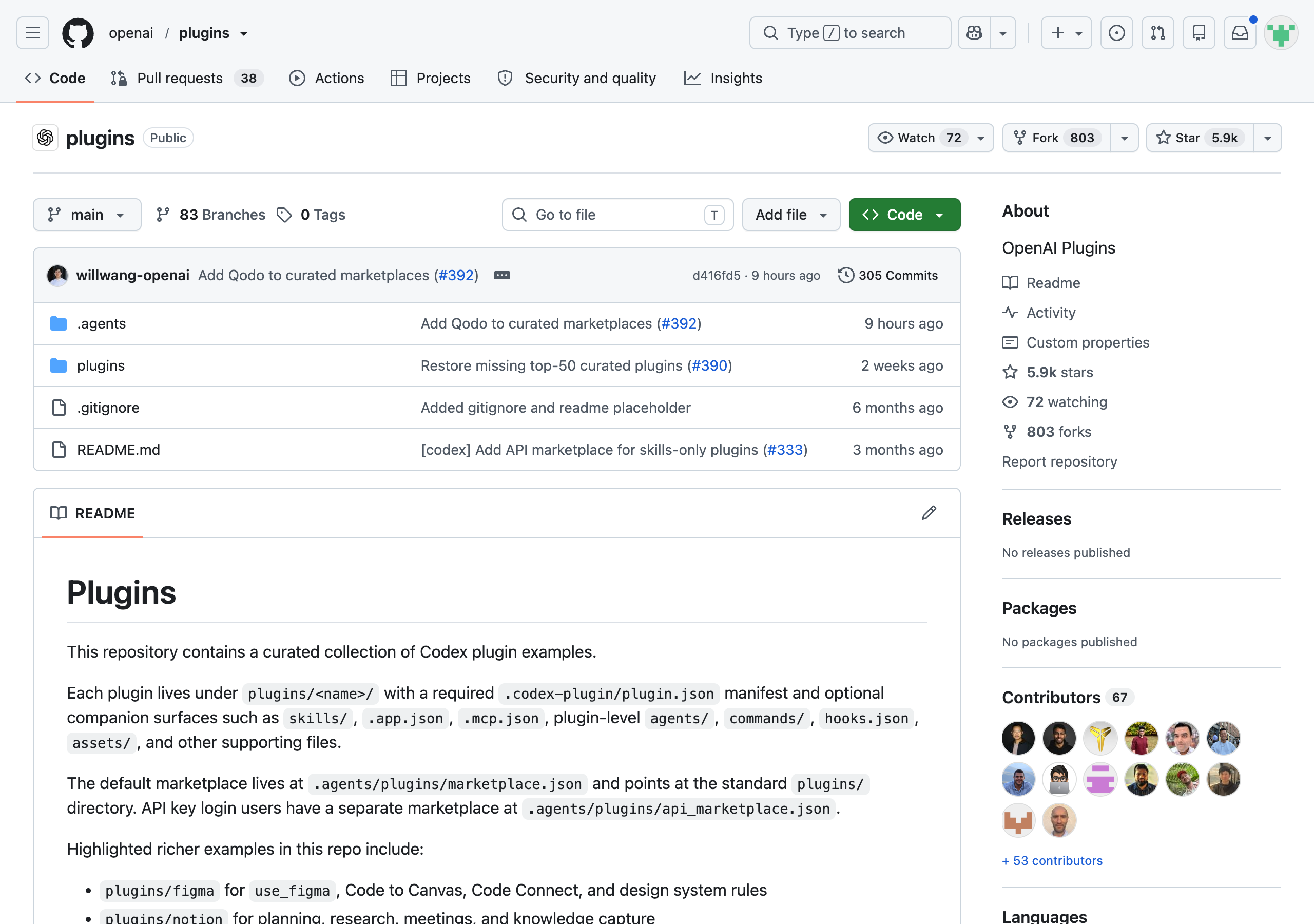Open notifications inbox icon
Screen dimensions: 1314x924
click(x=1240, y=33)
